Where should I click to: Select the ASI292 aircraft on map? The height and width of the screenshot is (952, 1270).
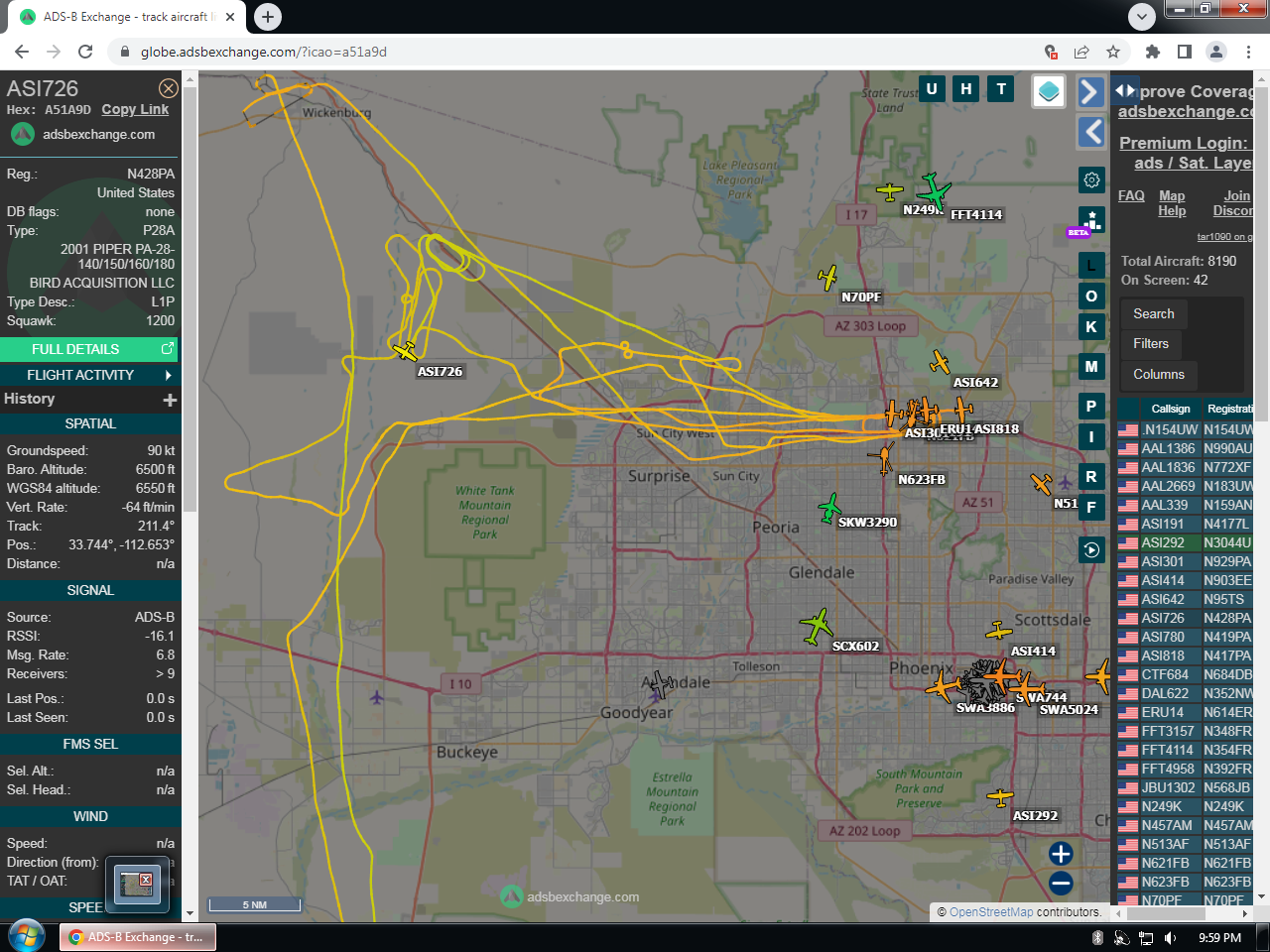pos(1000,796)
